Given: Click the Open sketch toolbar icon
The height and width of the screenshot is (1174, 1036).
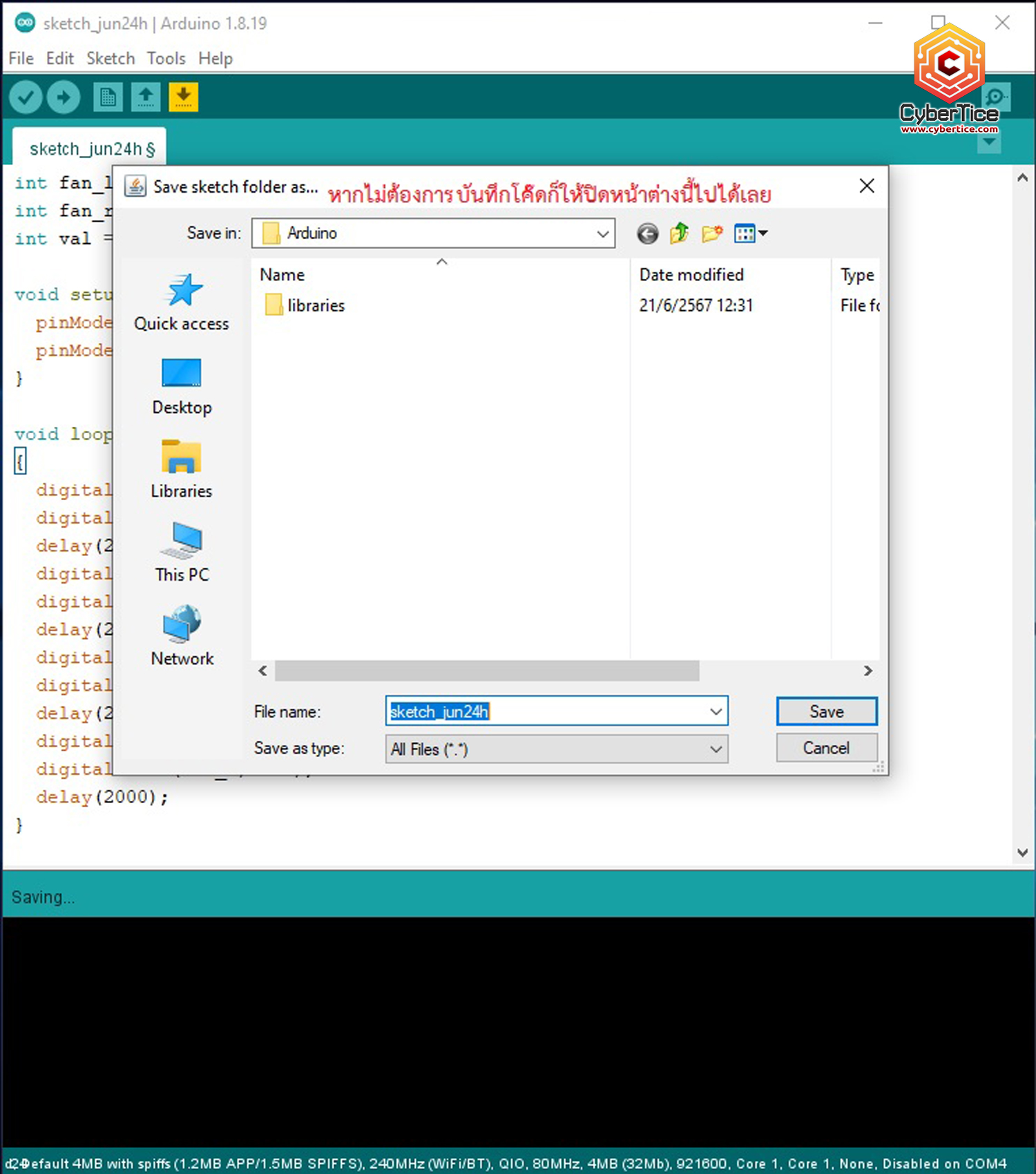Looking at the screenshot, I should 146,97.
